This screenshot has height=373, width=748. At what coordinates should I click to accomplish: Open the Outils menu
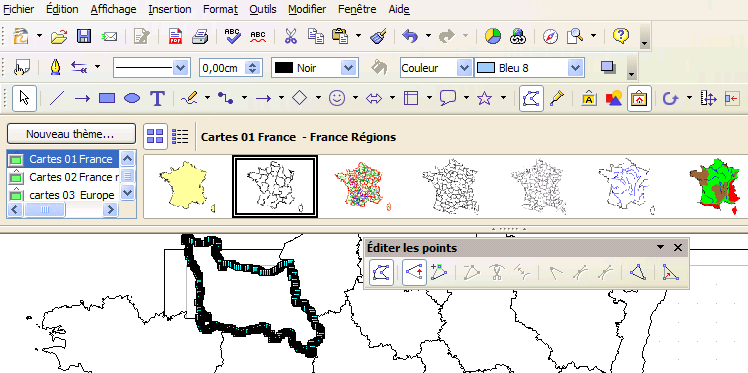tap(262, 9)
